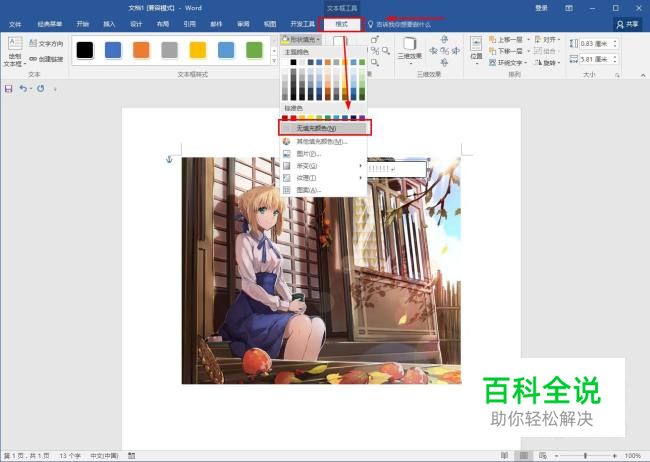Switch to the 视图 View tab
Screen dimensions: 650x462
click(270, 24)
